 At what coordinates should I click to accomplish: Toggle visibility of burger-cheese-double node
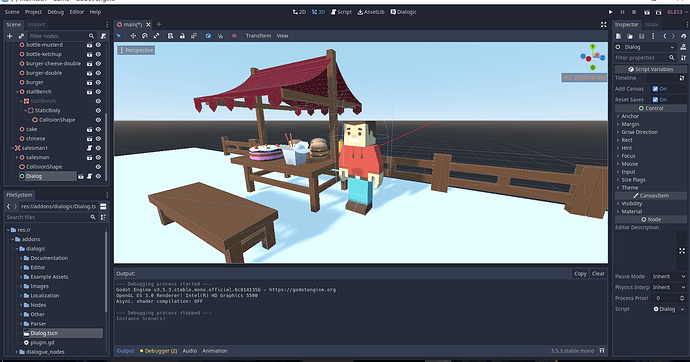pos(98,64)
